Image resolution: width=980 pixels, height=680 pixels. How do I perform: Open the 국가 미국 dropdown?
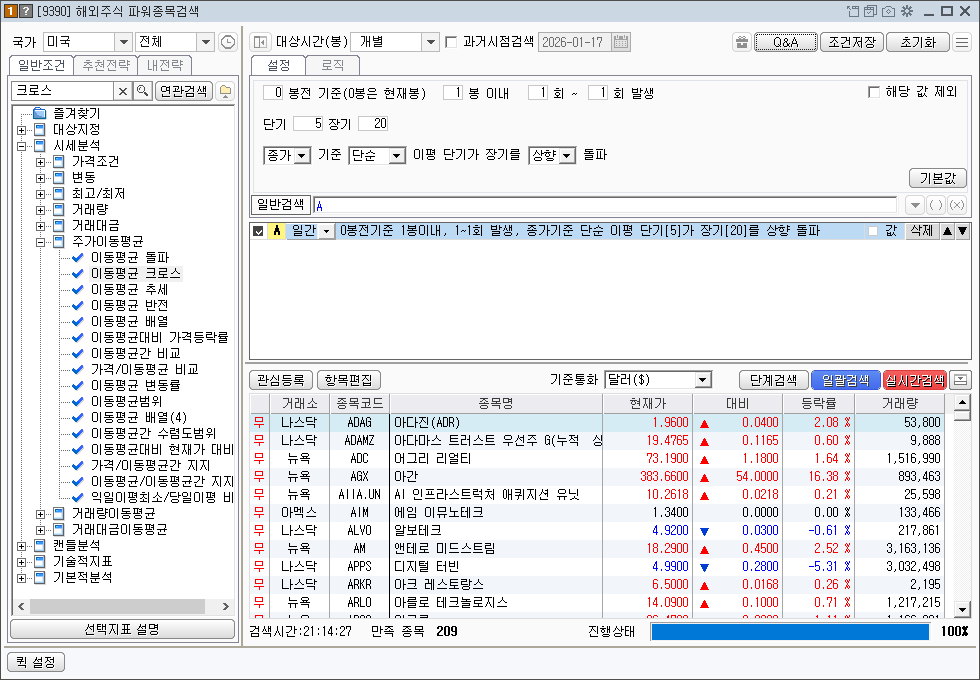point(124,42)
